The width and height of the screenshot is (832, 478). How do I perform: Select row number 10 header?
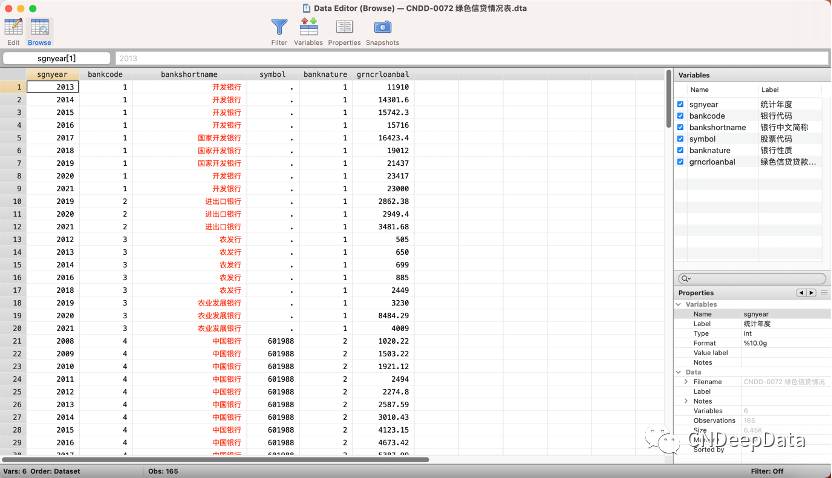click(13, 202)
